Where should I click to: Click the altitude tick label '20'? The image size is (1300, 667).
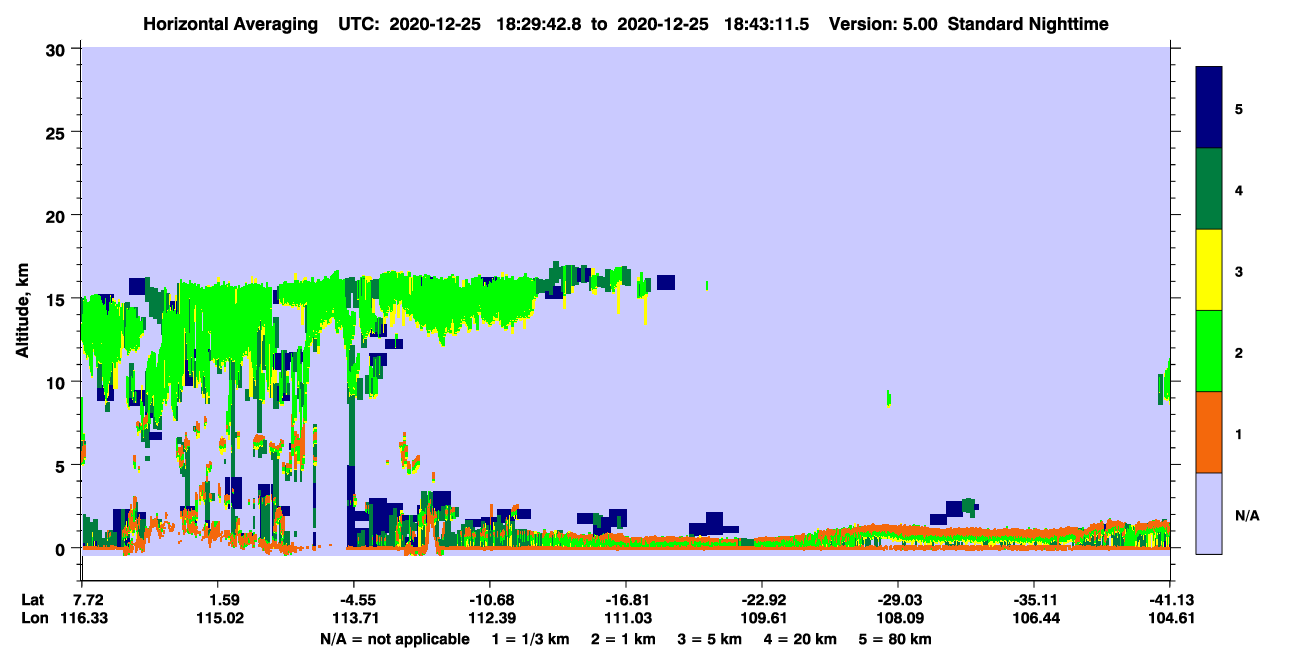coord(58,216)
